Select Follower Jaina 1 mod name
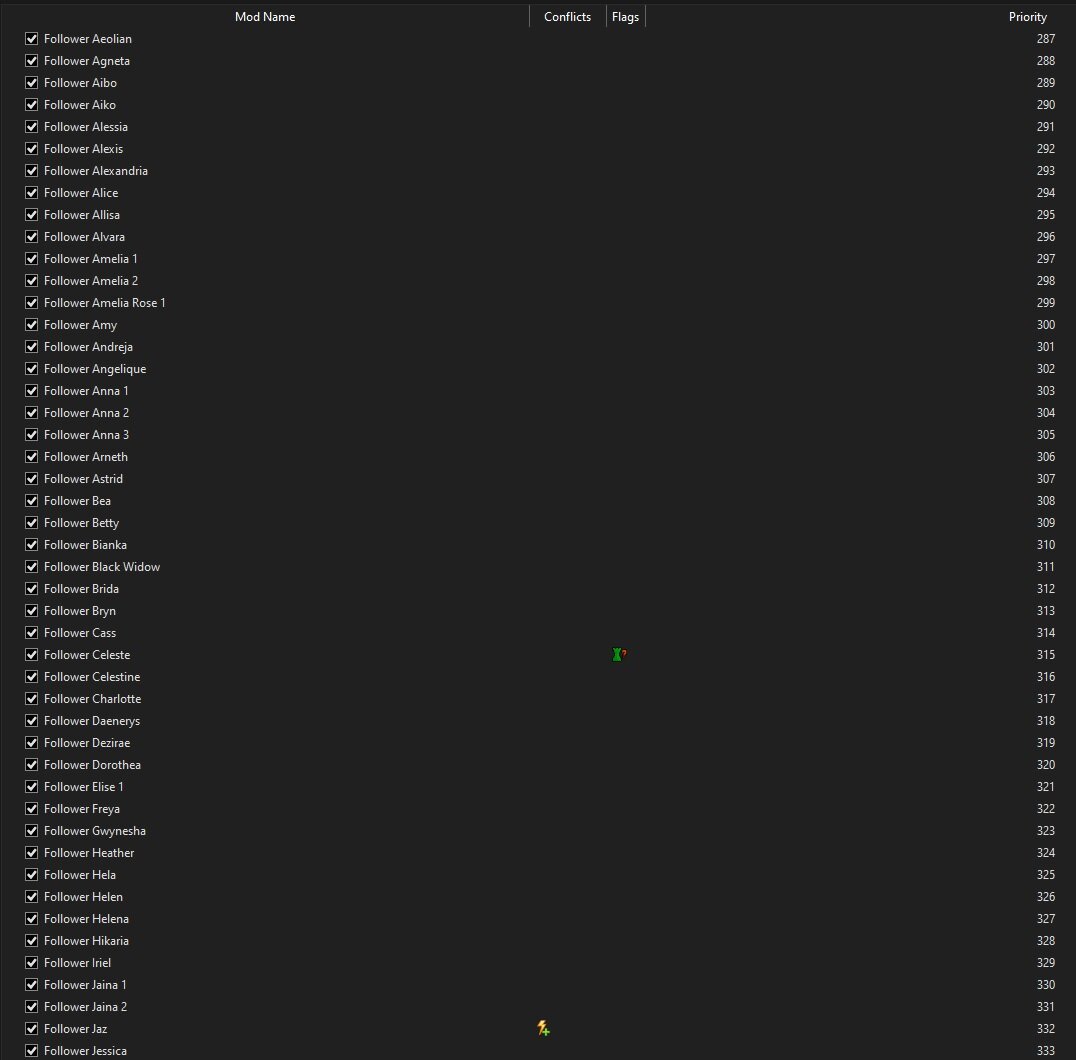The image size is (1076, 1060). (85, 985)
